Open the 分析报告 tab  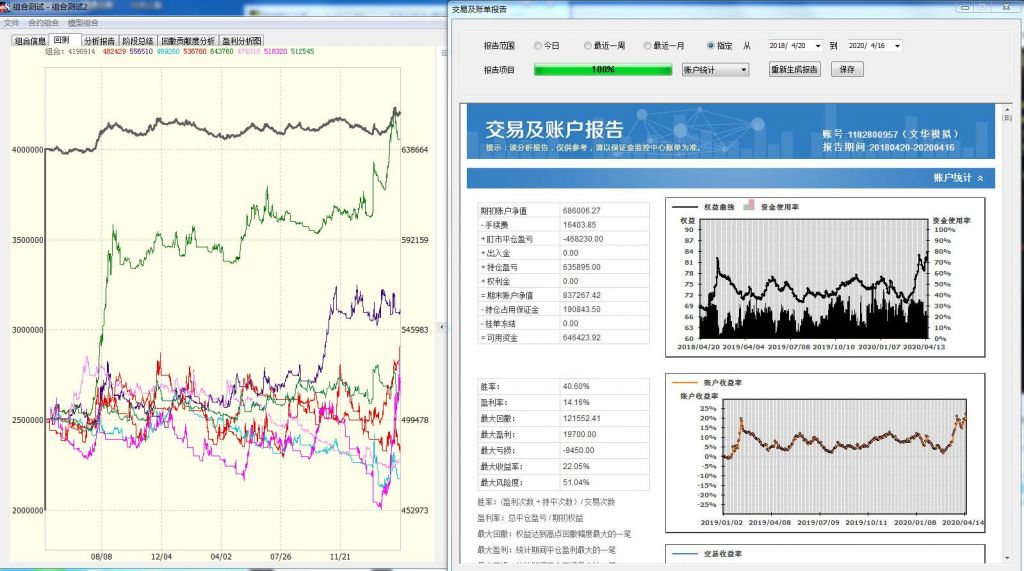[99, 41]
